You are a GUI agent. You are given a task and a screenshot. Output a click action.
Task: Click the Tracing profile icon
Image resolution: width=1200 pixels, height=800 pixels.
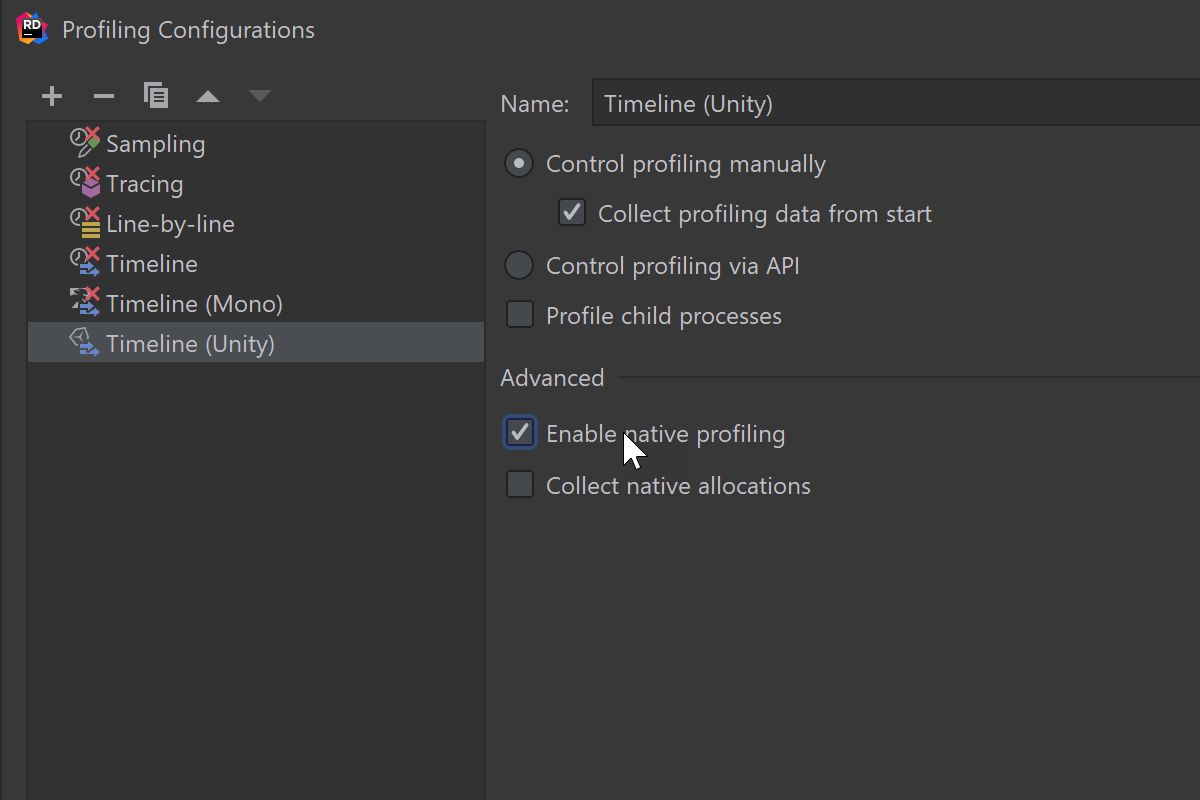85,182
